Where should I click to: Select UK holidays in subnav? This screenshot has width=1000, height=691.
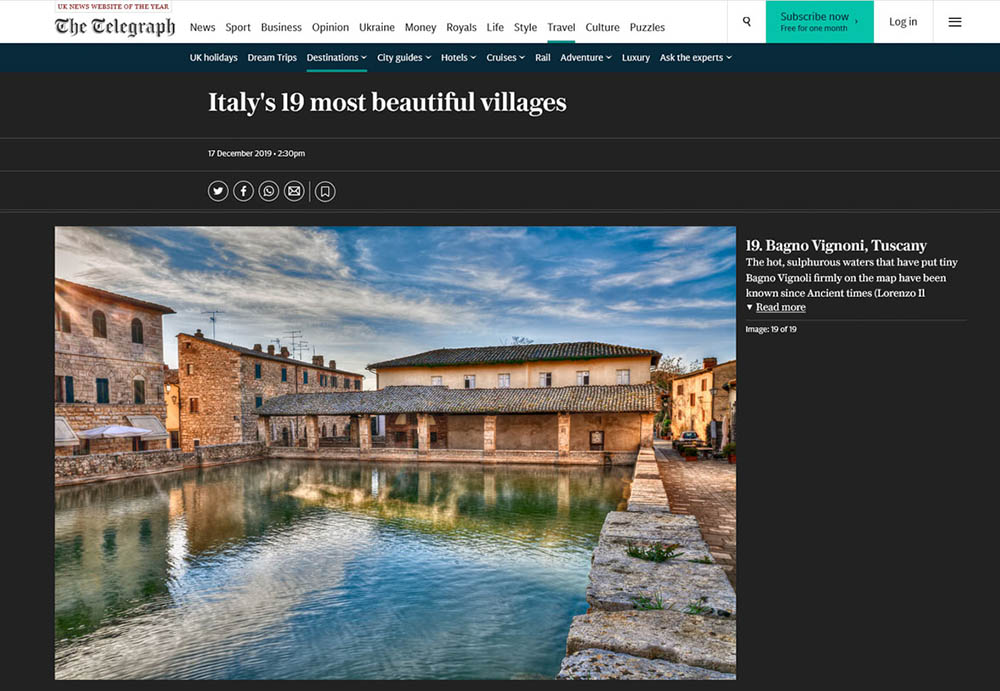213,58
